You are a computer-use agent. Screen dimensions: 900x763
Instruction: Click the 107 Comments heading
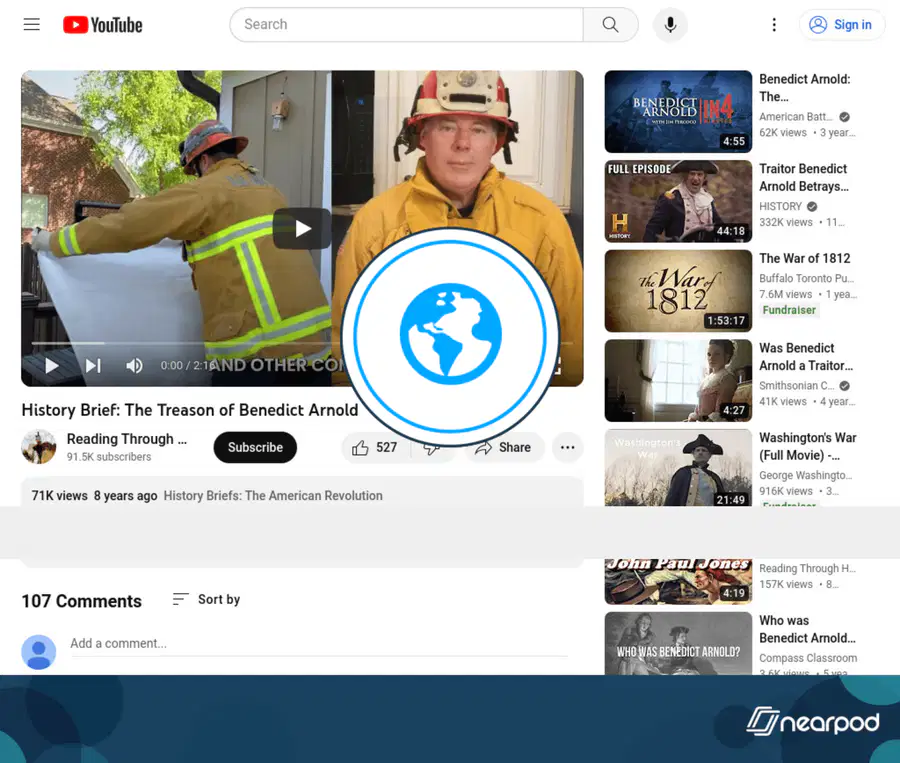(82, 601)
